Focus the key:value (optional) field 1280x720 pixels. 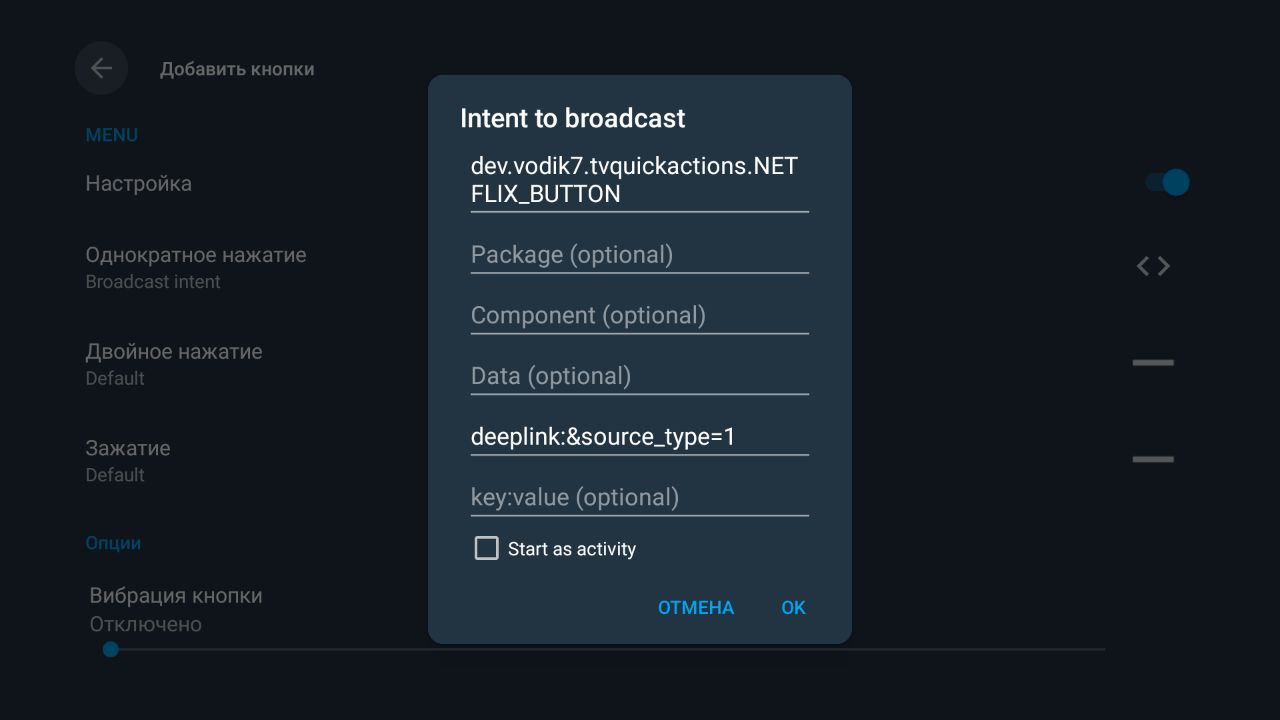639,498
